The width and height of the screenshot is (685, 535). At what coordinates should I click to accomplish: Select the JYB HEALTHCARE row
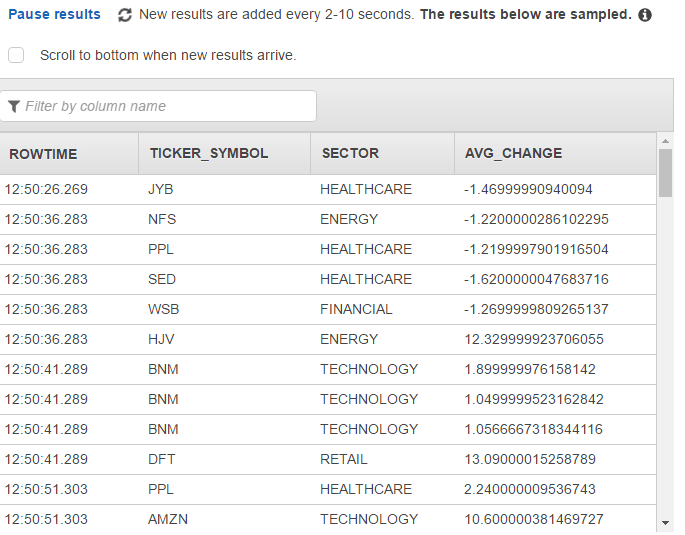[x=328, y=190]
